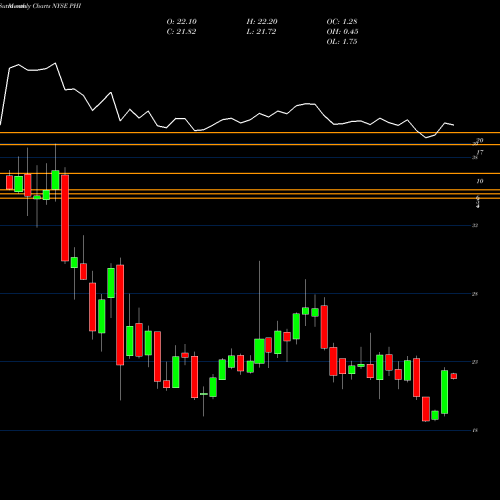Click the price axis label '32'
This screenshot has height=500, width=500.
(x=475, y=225)
